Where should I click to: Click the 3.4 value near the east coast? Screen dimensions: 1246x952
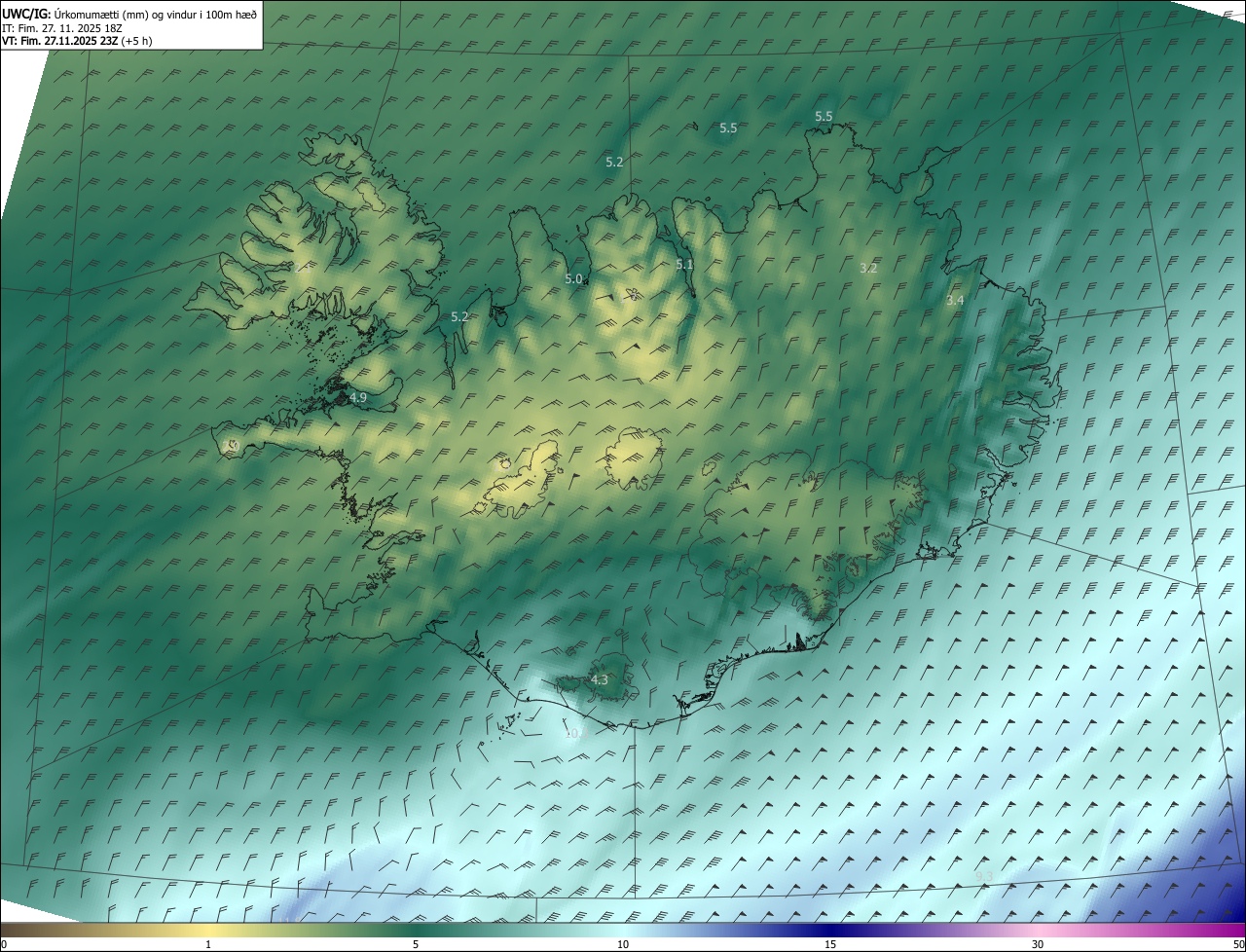[955, 301]
